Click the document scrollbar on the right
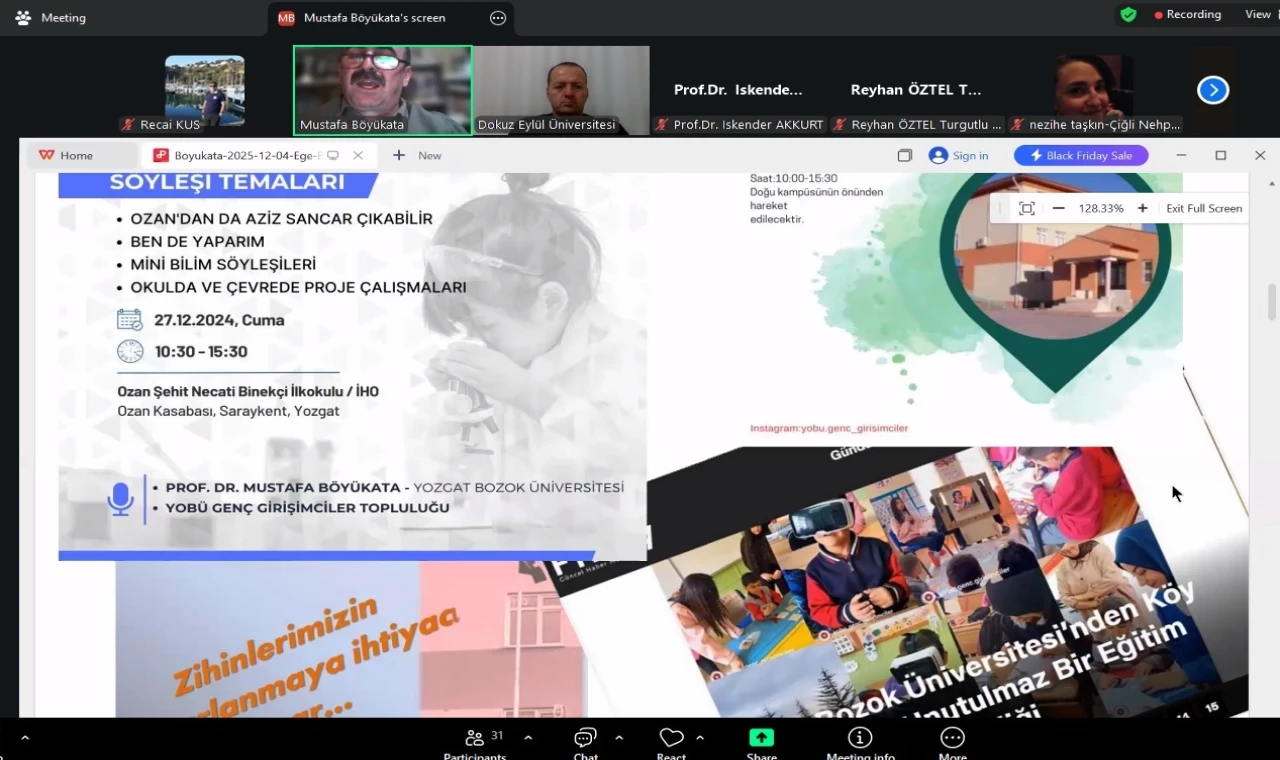Image resolution: width=1280 pixels, height=760 pixels. [1271, 300]
